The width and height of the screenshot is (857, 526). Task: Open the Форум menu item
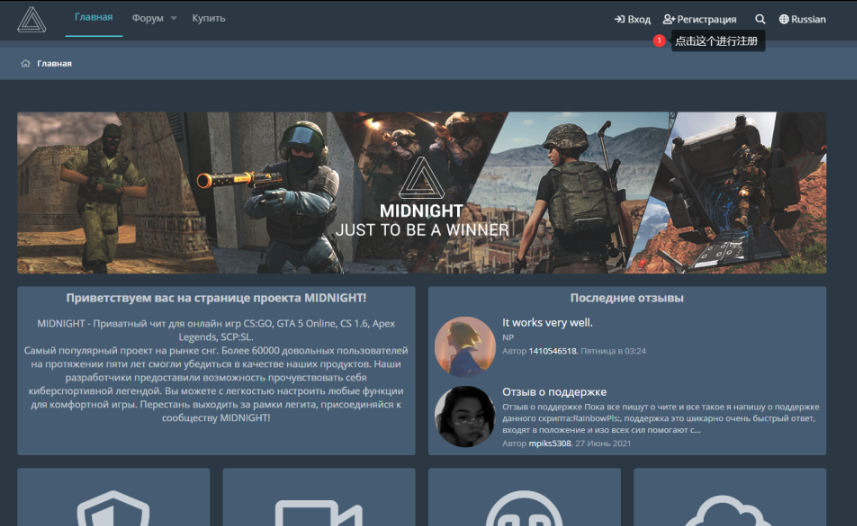point(148,18)
